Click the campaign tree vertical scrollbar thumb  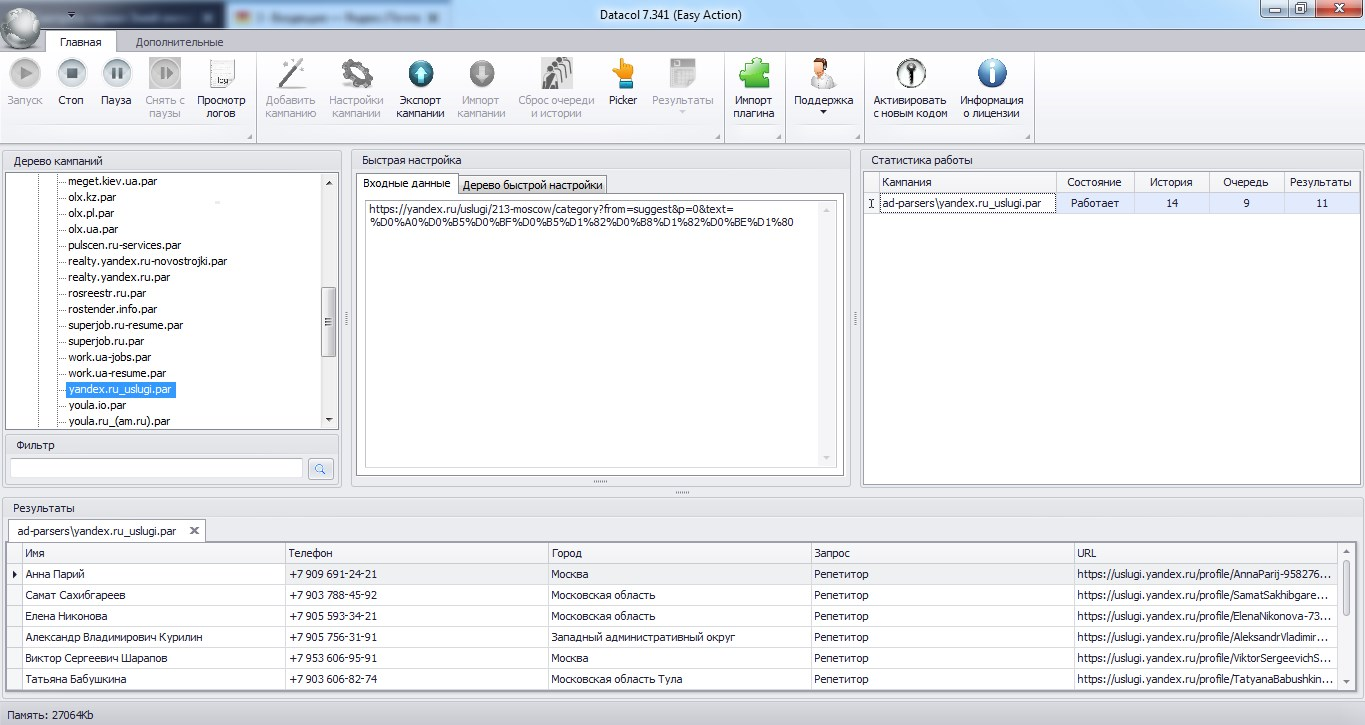[x=329, y=322]
